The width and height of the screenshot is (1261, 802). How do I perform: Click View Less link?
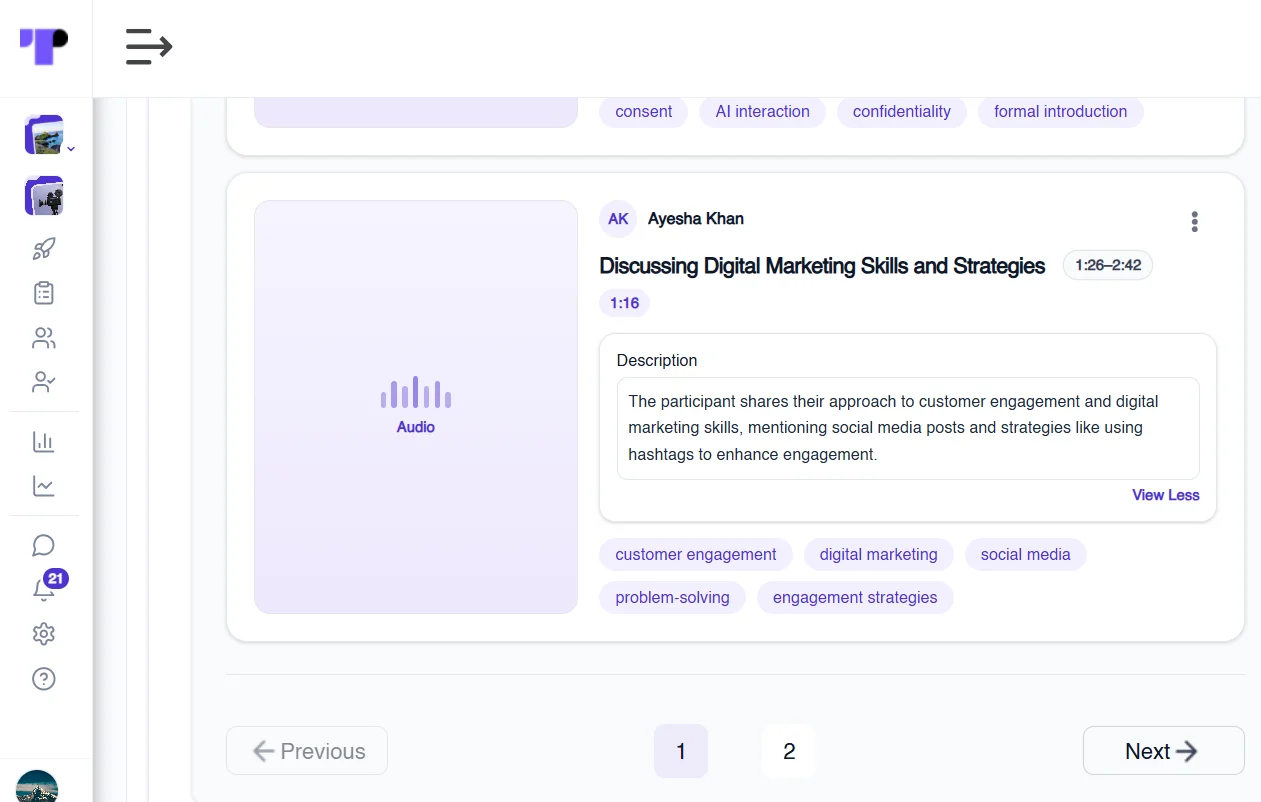[1165, 495]
